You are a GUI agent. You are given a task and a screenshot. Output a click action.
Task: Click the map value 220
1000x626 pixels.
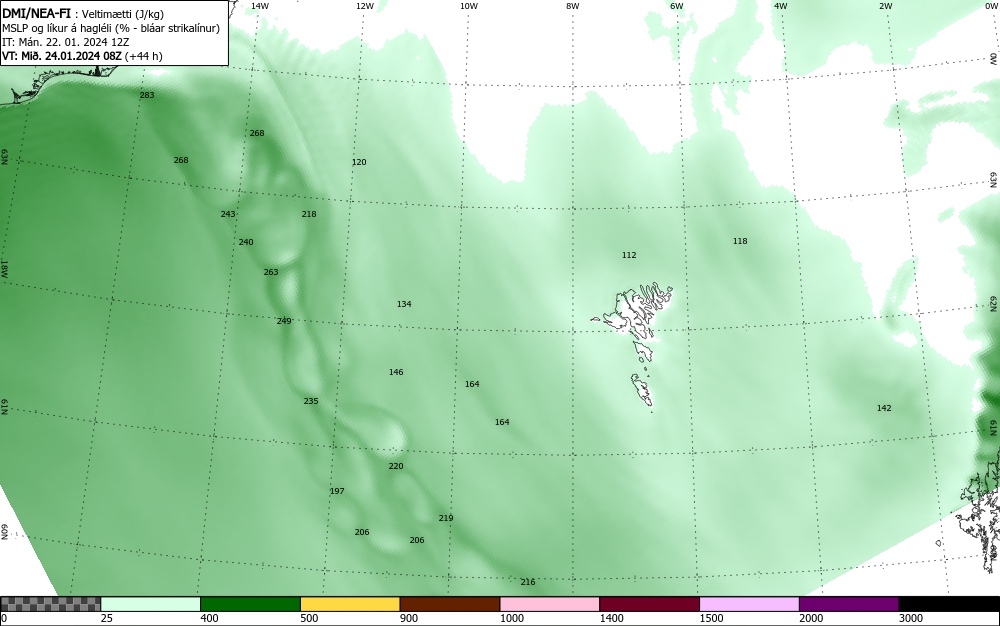point(396,466)
